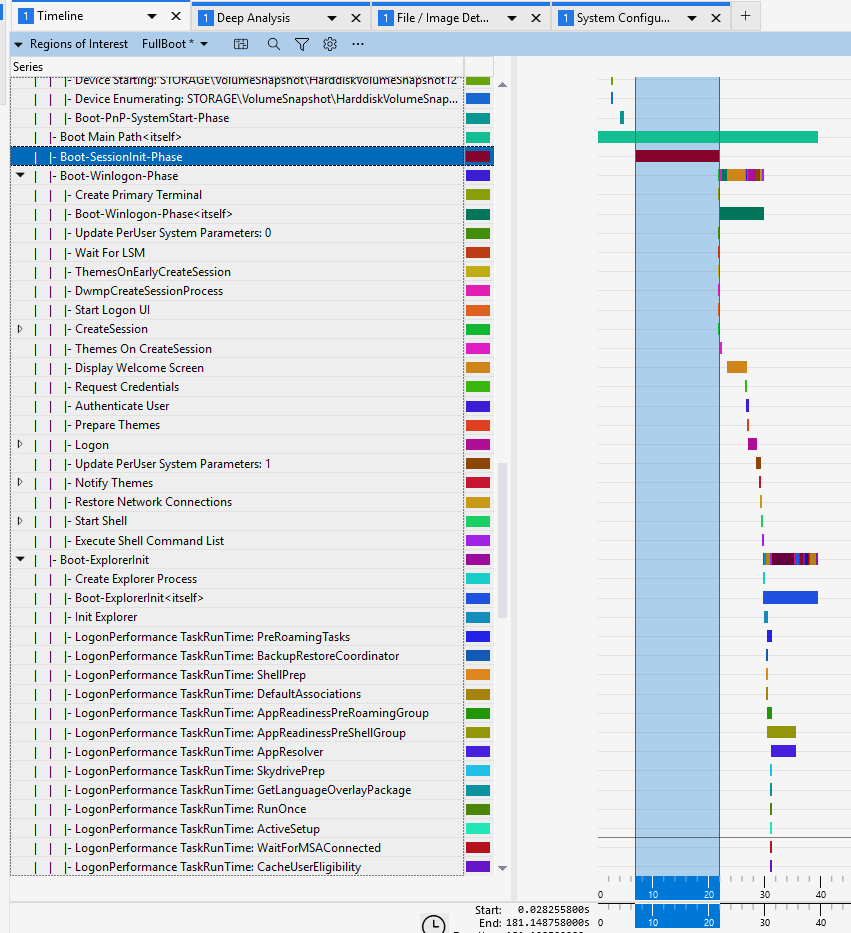Image resolution: width=851 pixels, height=933 pixels.
Task: Expand the Notify Themes tree node
Action: 20,482
